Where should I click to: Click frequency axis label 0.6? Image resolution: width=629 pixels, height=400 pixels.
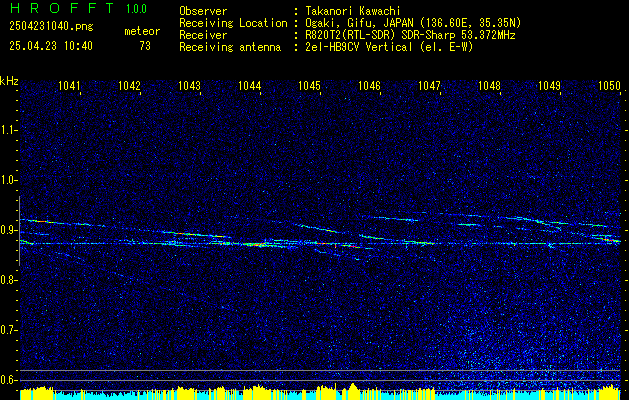[x=8, y=380]
